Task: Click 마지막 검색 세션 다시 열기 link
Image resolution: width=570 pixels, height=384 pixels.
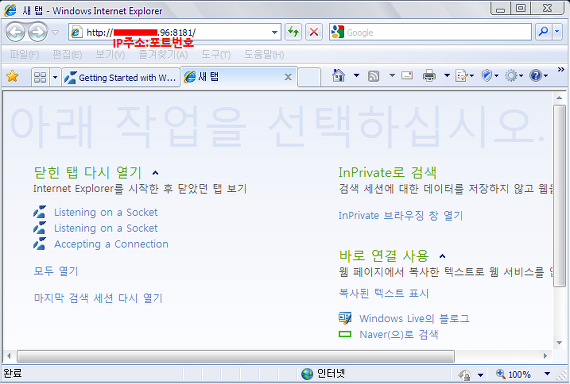Action: coord(98,298)
